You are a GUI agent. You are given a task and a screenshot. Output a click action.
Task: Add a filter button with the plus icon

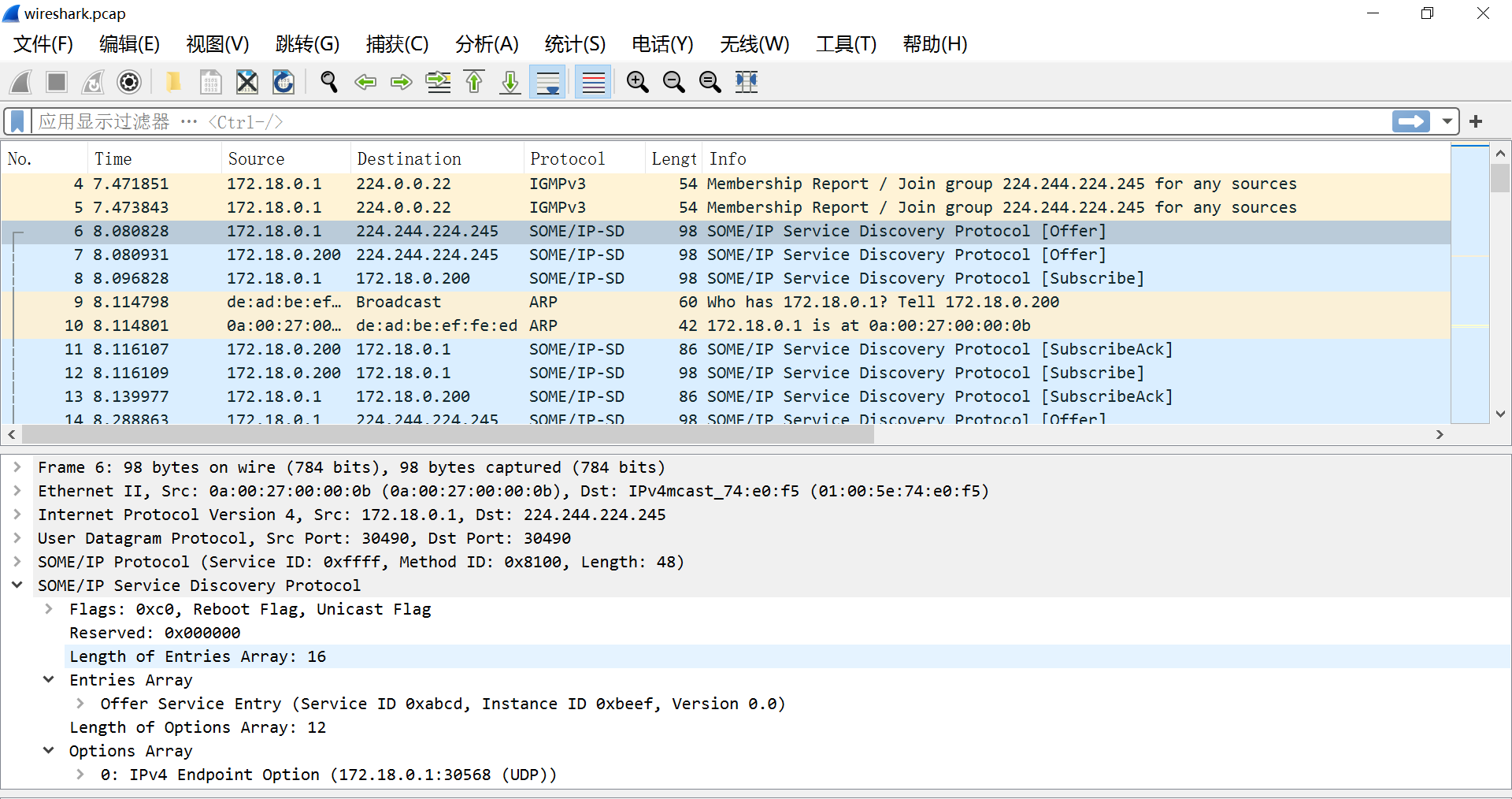[x=1476, y=121]
